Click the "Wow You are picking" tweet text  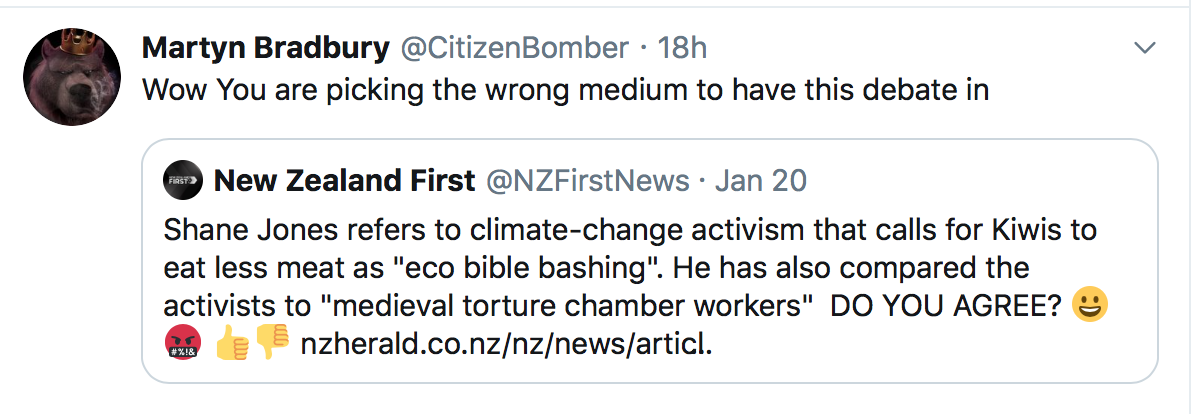(x=565, y=90)
